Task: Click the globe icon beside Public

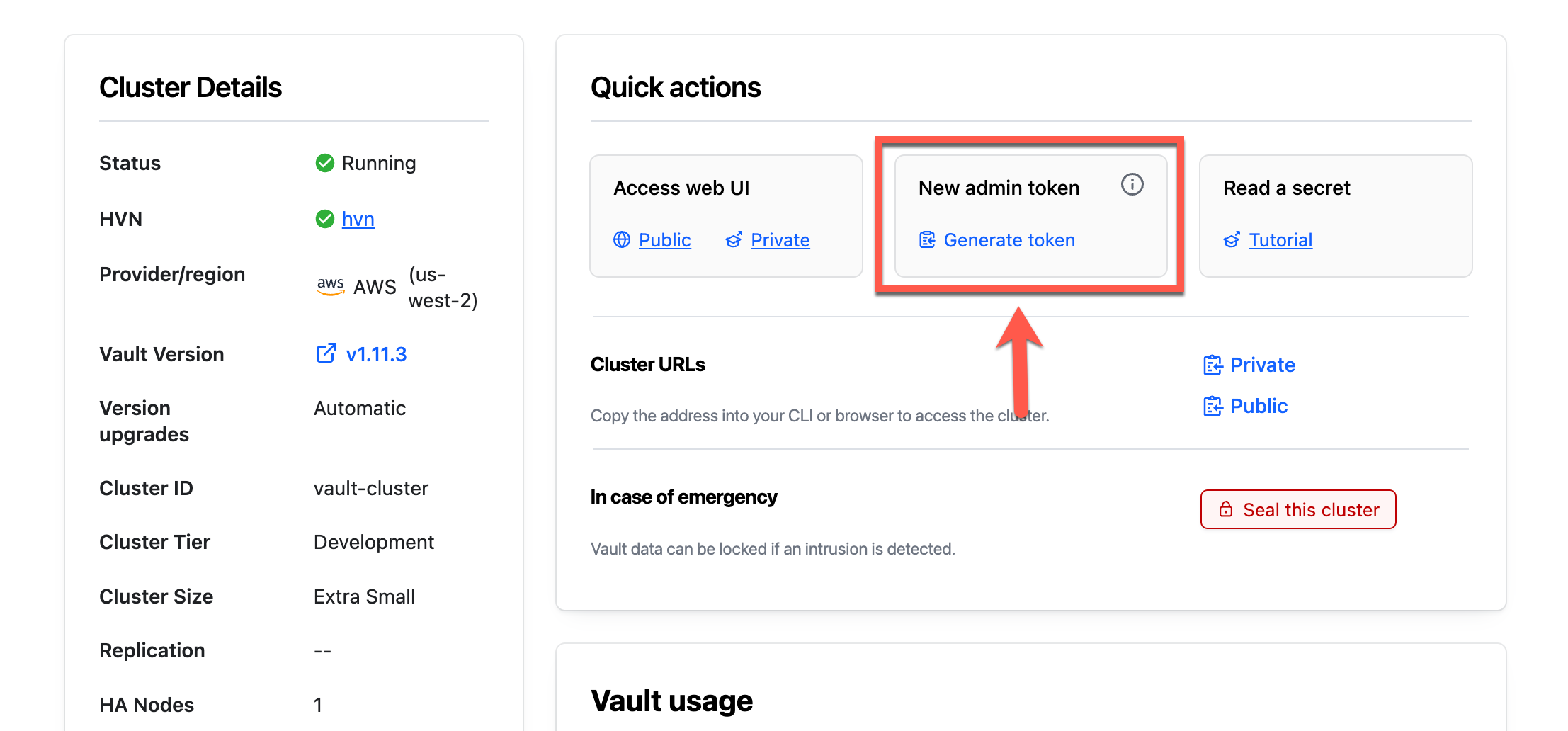Action: click(x=622, y=240)
